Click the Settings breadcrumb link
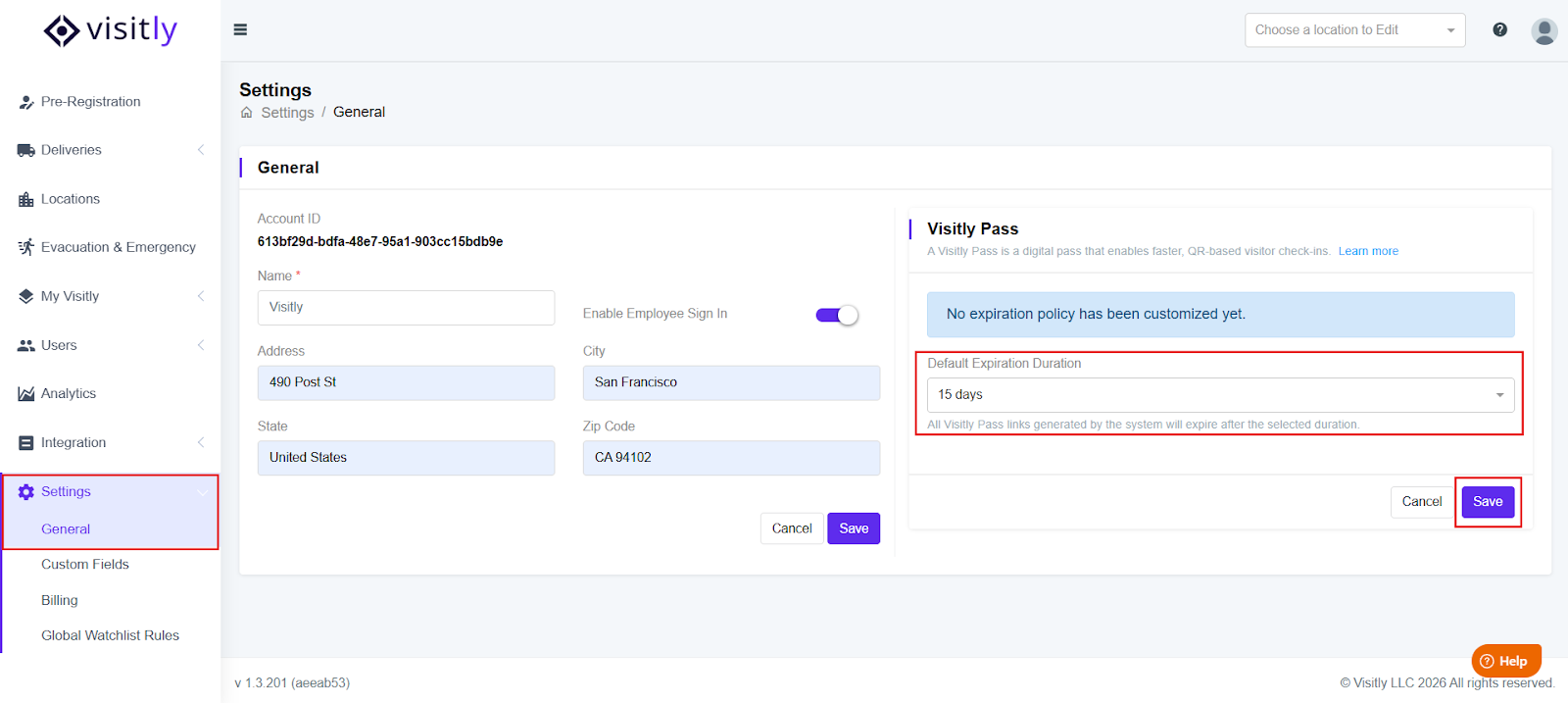The width and height of the screenshot is (1568, 703). (287, 113)
